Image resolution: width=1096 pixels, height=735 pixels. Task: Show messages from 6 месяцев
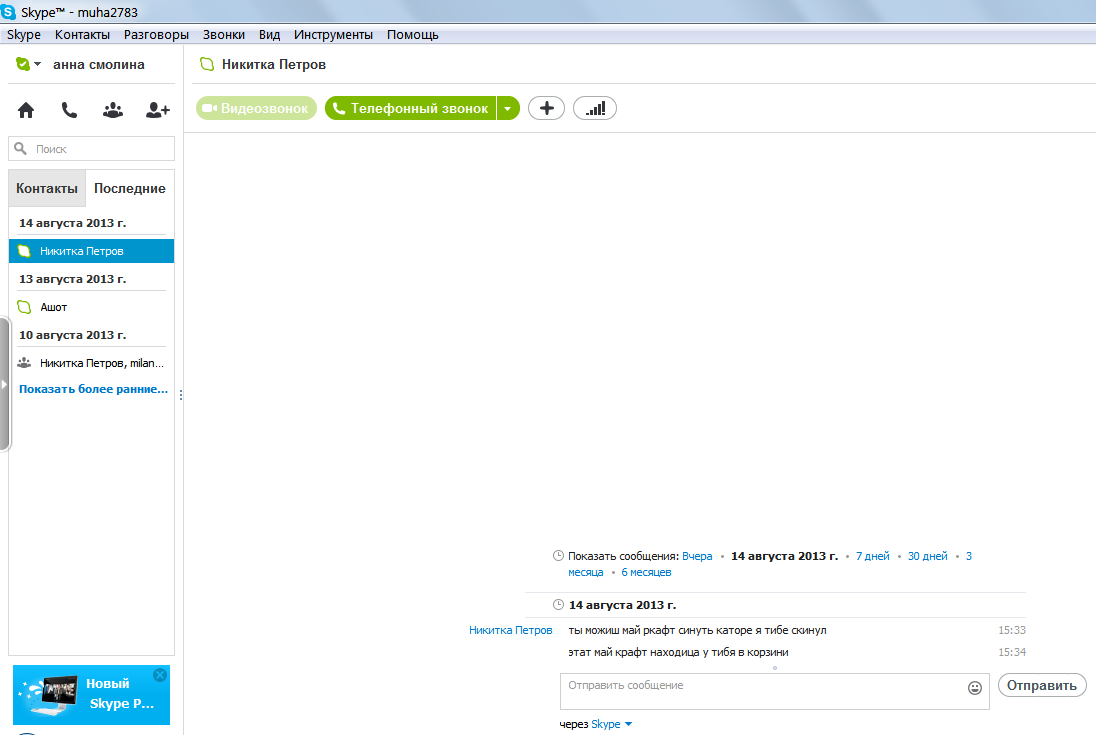646,572
